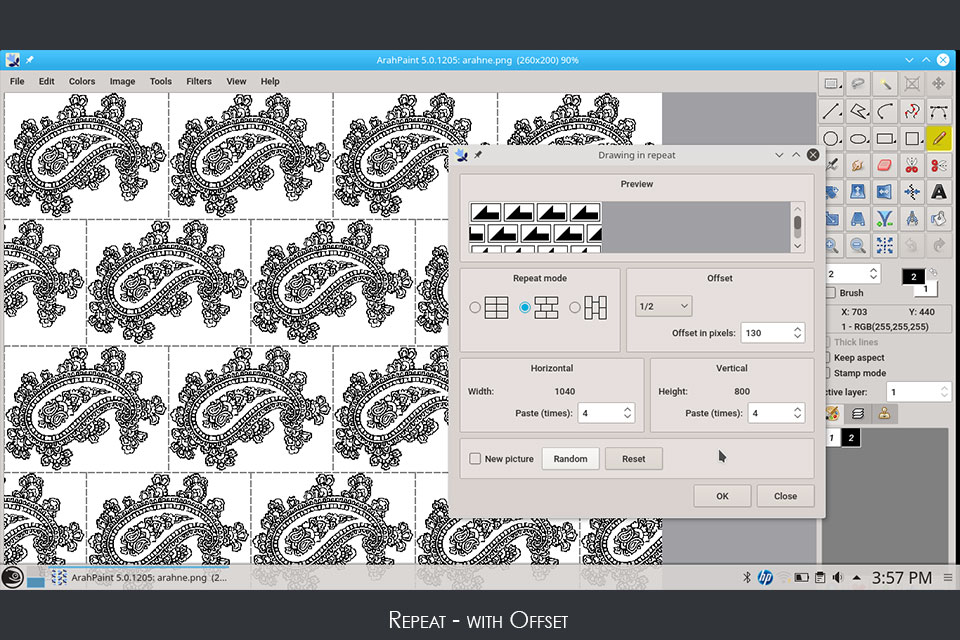Select the pink eraser tool

tap(885, 165)
